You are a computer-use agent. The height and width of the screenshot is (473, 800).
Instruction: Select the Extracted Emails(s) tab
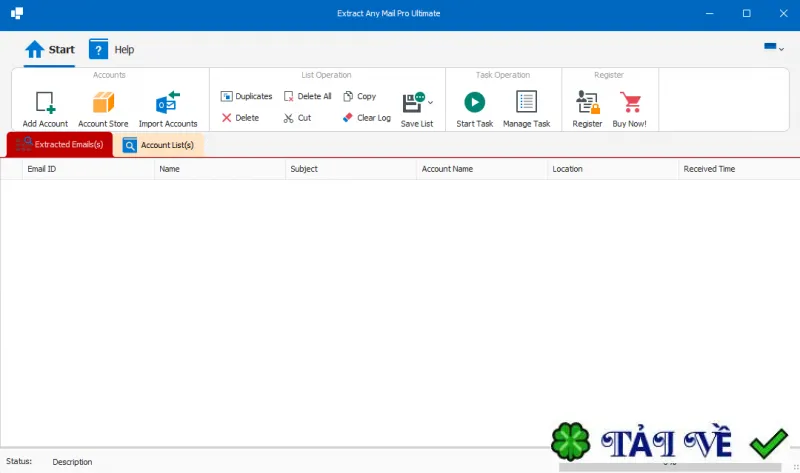60,144
